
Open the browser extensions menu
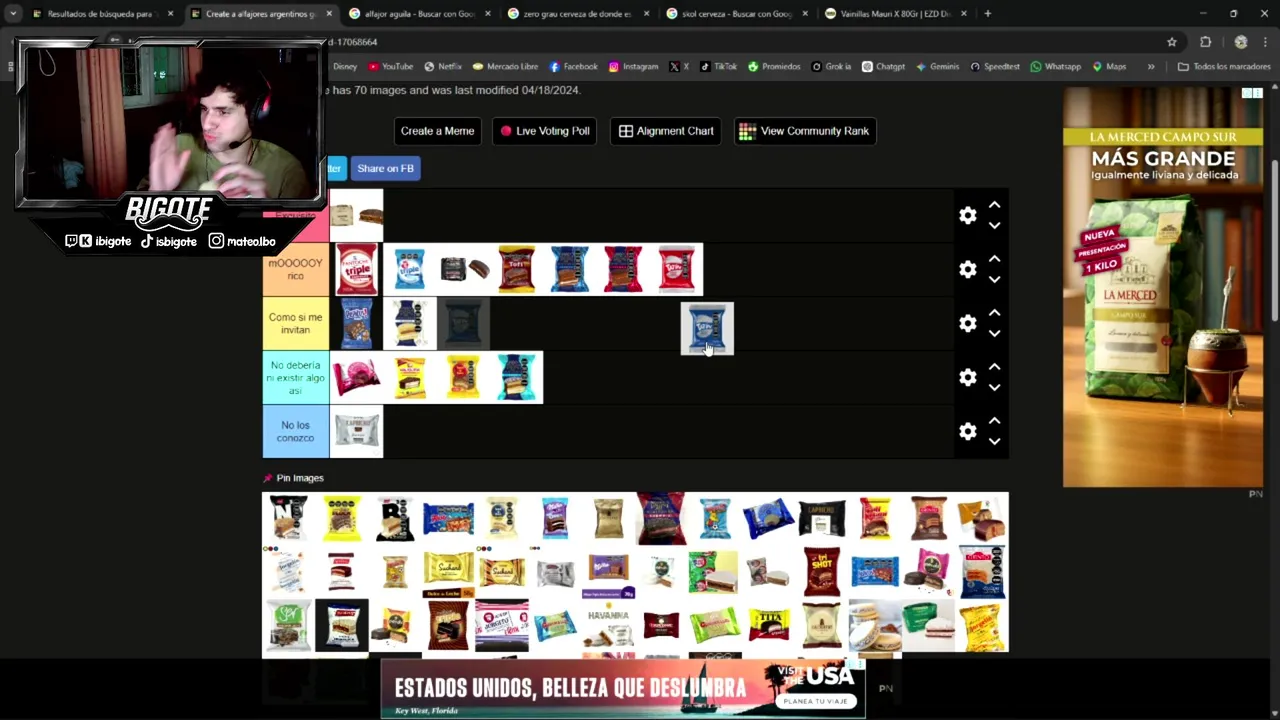pos(1205,42)
